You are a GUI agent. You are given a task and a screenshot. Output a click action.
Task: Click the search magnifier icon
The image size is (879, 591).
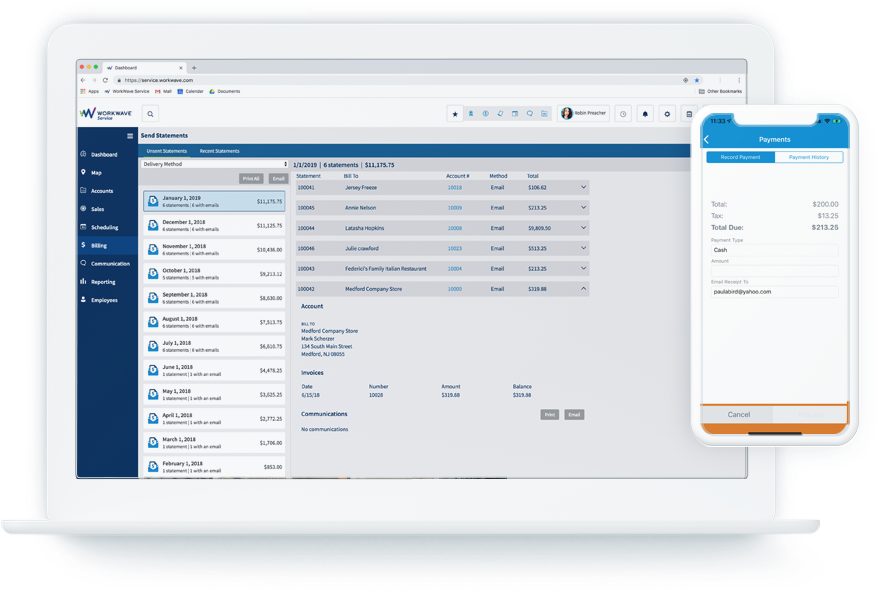tap(149, 114)
